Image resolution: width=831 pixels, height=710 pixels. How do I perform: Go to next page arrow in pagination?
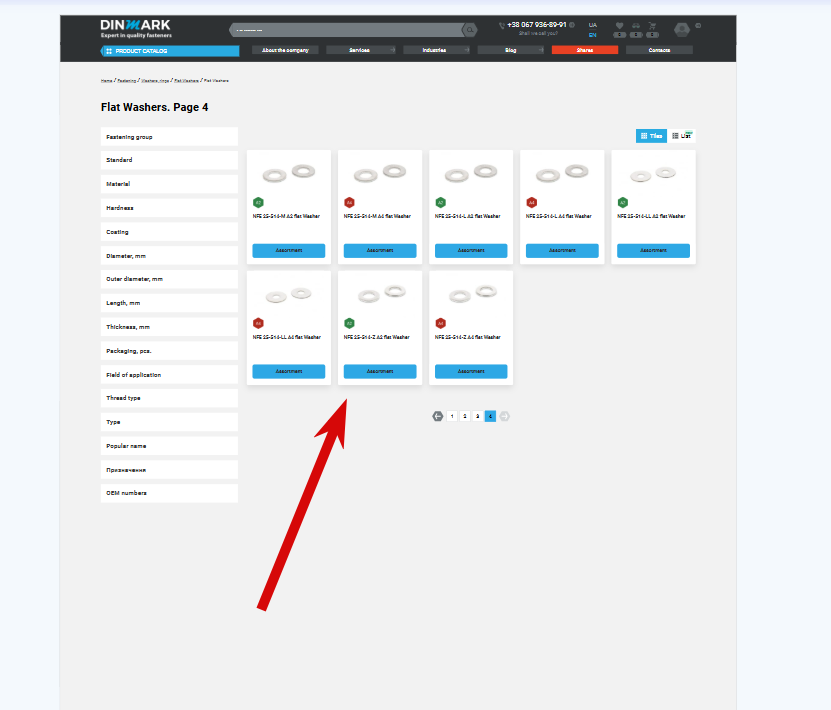pyautogui.click(x=505, y=416)
